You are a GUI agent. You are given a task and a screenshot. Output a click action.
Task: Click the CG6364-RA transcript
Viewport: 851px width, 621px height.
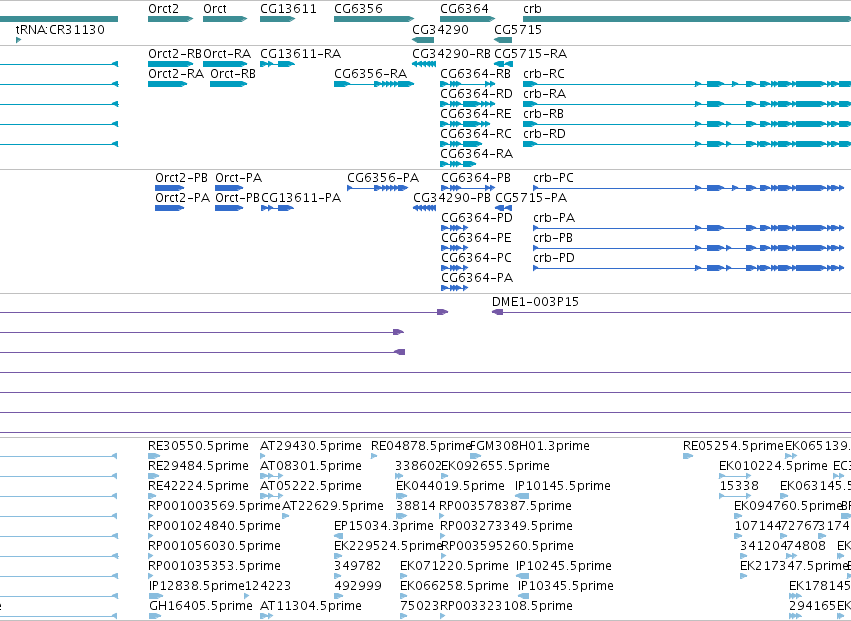coord(458,164)
